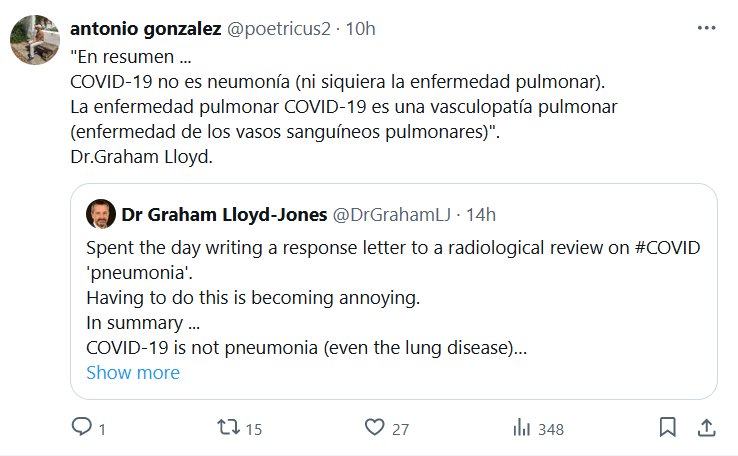Open the @DrGrahamLJ handle
The width and height of the screenshot is (738, 456).
[x=387, y=214]
